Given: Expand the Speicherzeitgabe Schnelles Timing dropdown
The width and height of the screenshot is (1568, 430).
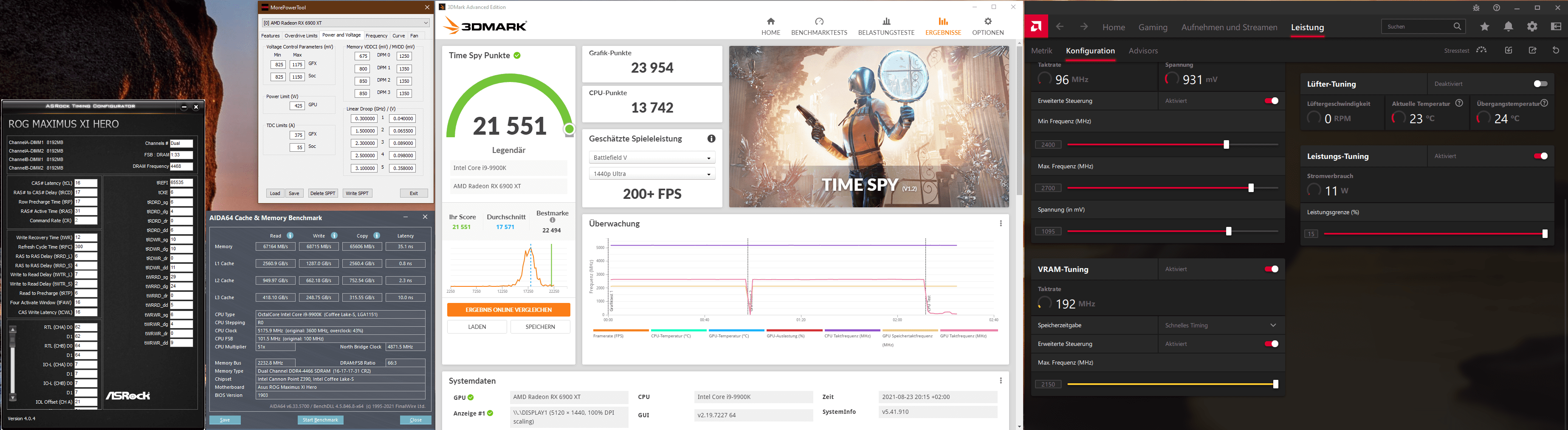Looking at the screenshot, I should (x=1221, y=325).
